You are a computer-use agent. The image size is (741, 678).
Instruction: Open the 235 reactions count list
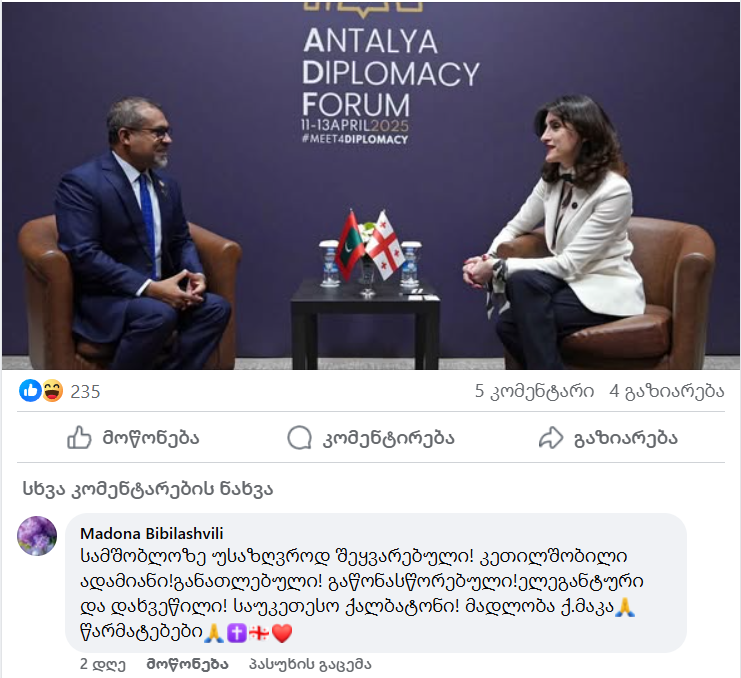click(85, 392)
